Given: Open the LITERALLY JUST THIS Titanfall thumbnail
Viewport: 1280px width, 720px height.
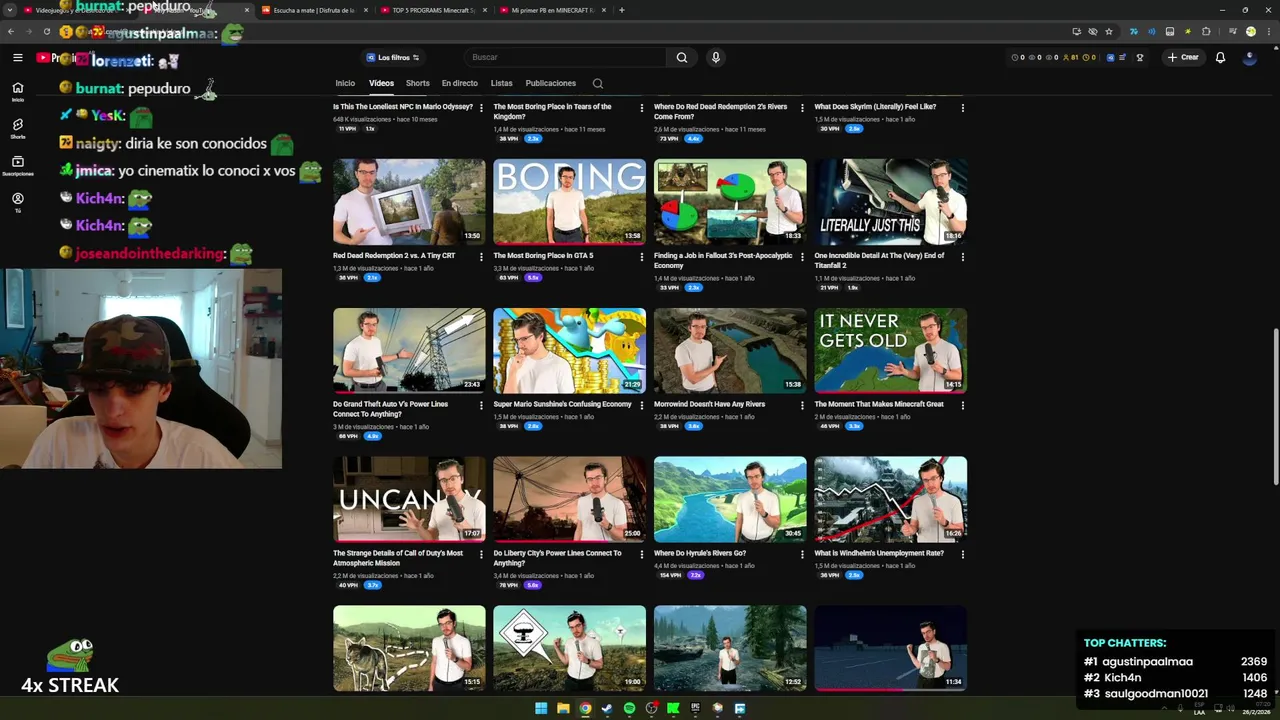Looking at the screenshot, I should pos(890,202).
